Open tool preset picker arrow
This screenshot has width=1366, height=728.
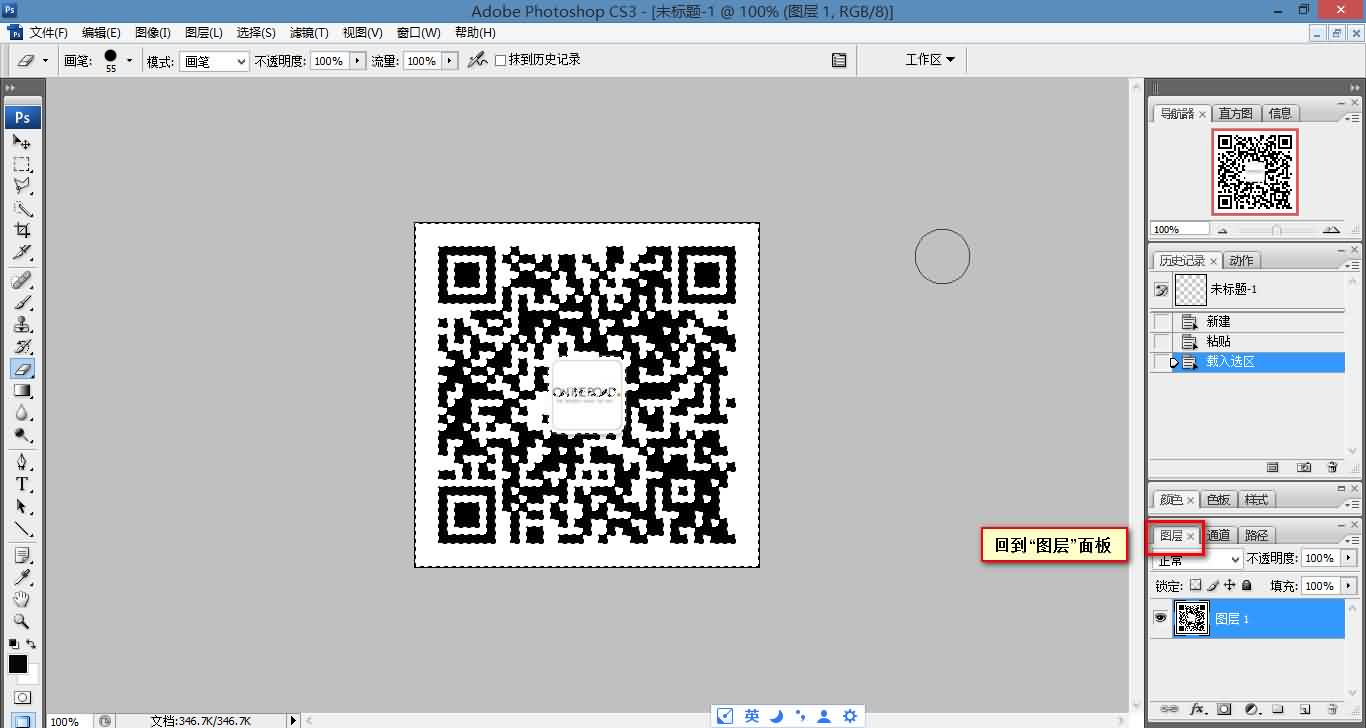coord(45,61)
